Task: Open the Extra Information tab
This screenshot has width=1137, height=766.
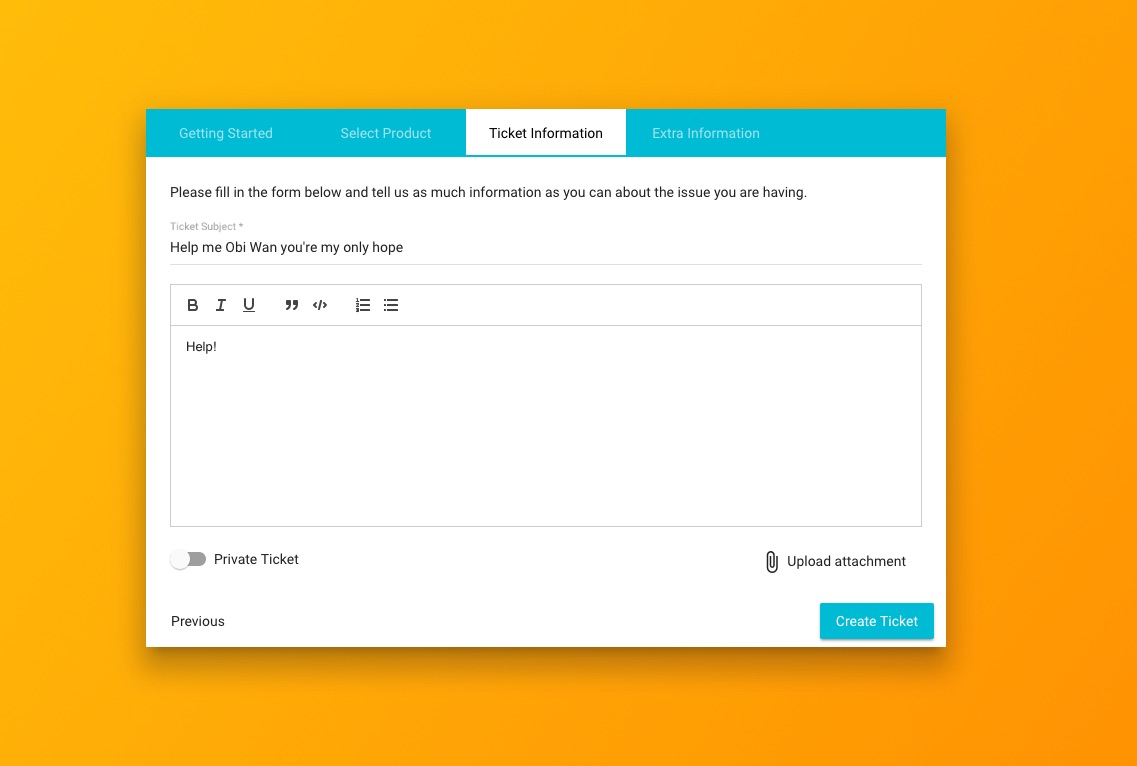Action: (x=706, y=133)
